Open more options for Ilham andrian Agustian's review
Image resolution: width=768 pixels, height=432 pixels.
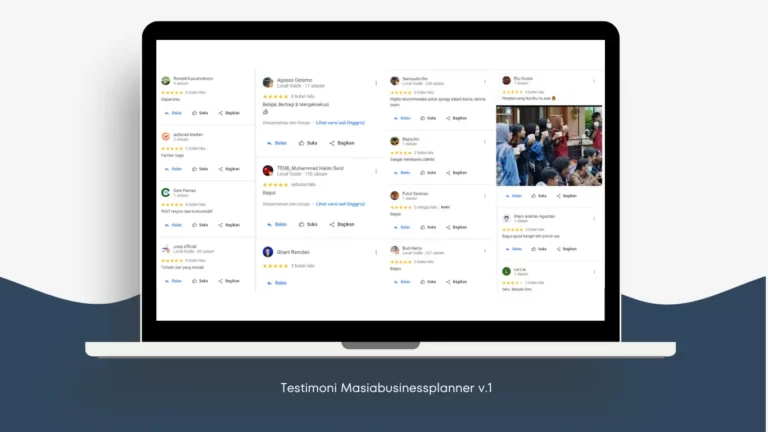point(594,219)
